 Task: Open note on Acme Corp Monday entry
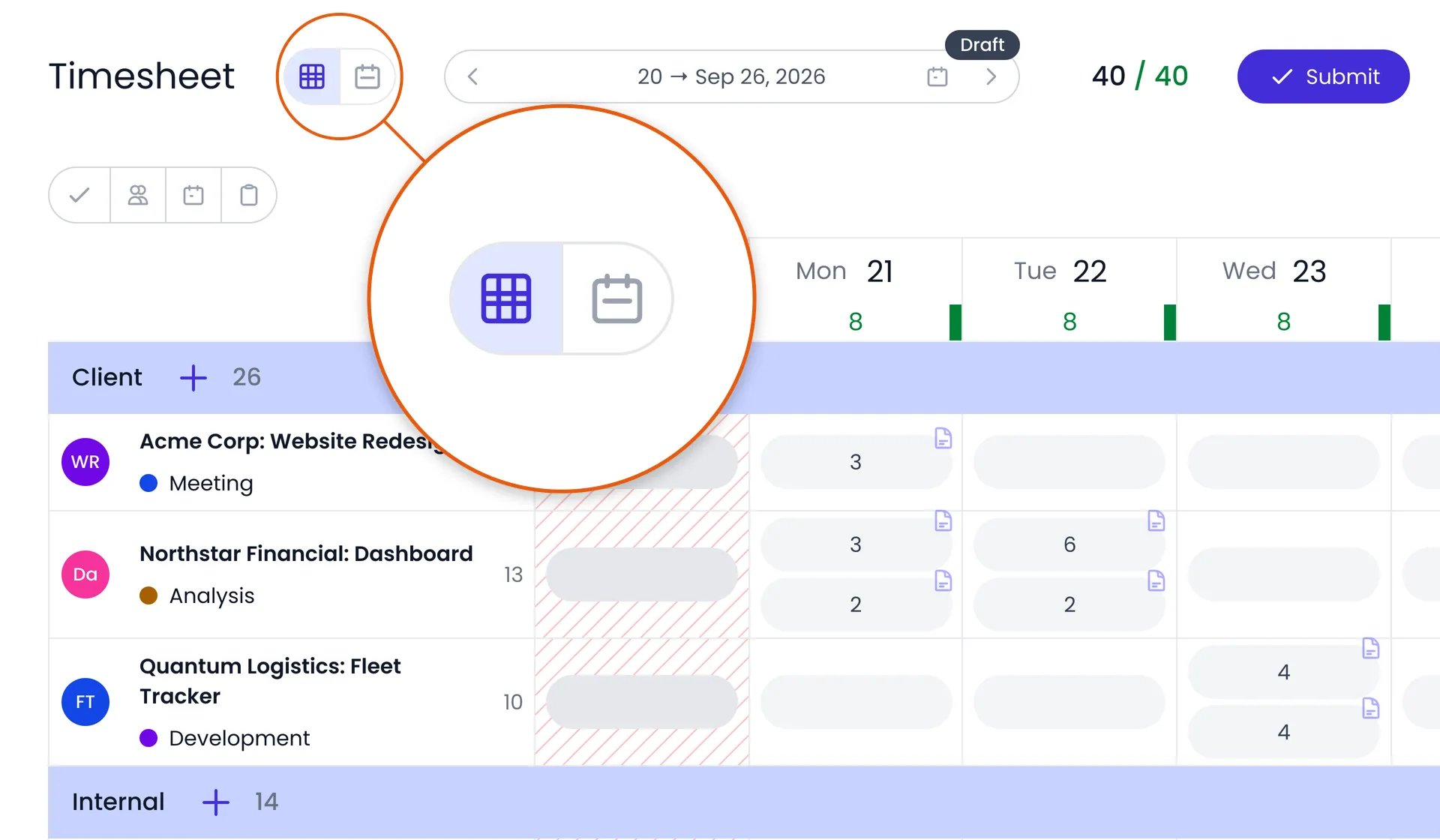pyautogui.click(x=943, y=438)
